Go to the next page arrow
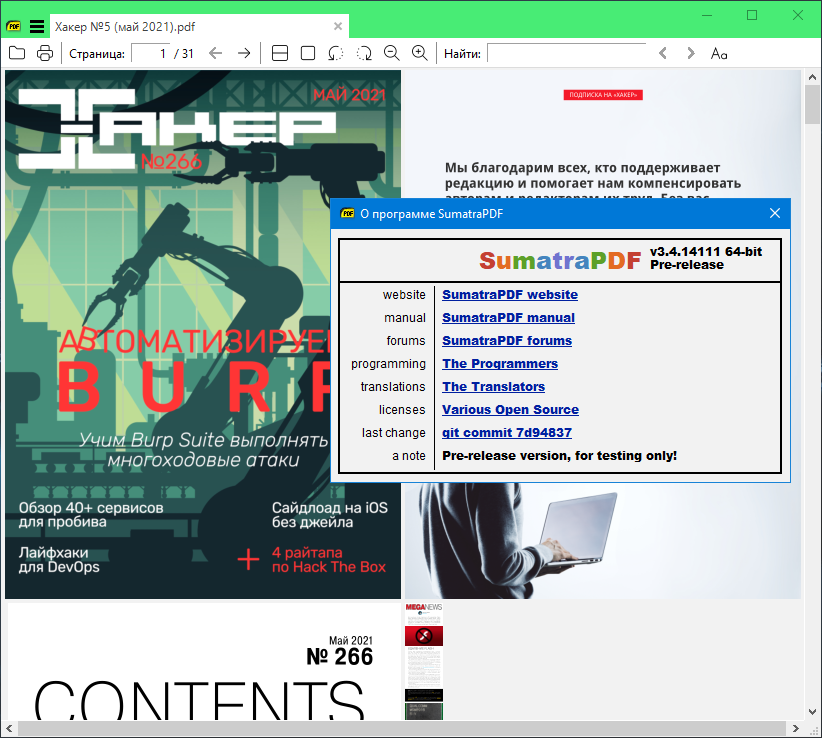This screenshot has width=822, height=738. 244,53
